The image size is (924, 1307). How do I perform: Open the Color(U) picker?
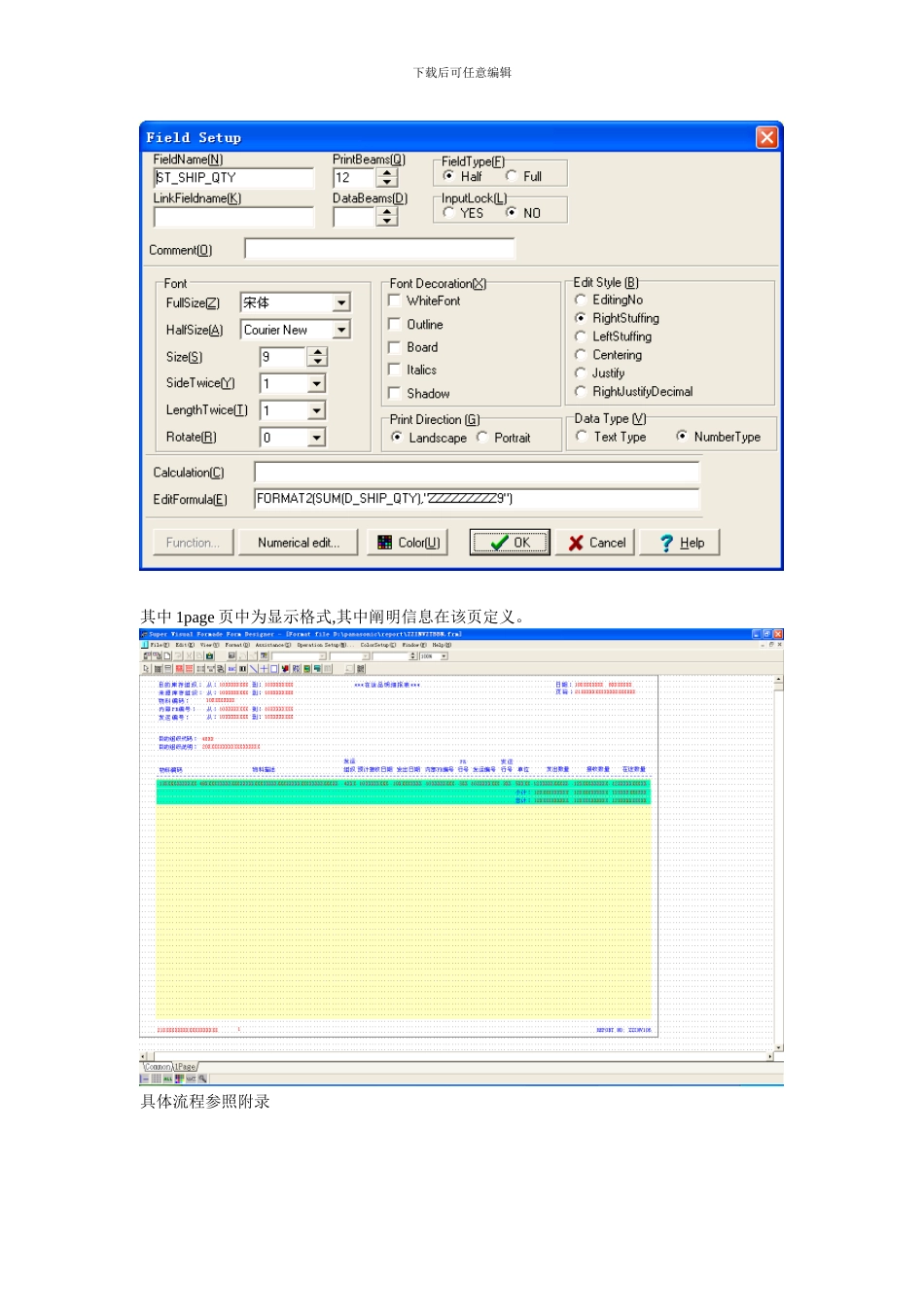pos(408,543)
